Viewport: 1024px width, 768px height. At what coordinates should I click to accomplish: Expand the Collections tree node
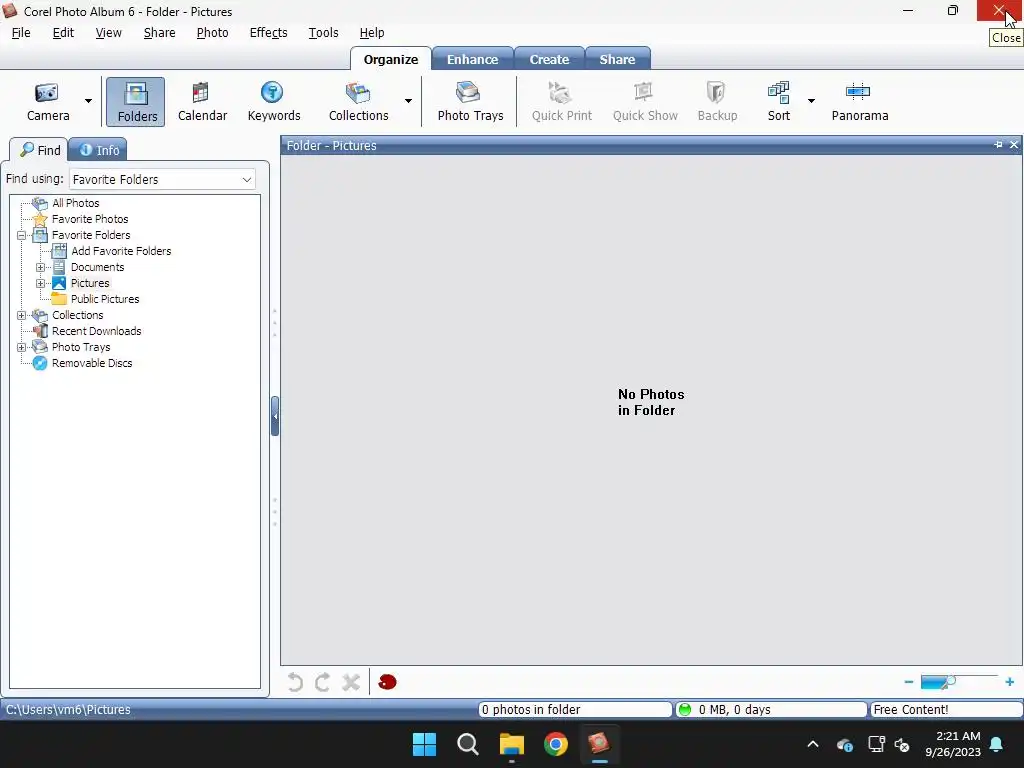(x=22, y=315)
